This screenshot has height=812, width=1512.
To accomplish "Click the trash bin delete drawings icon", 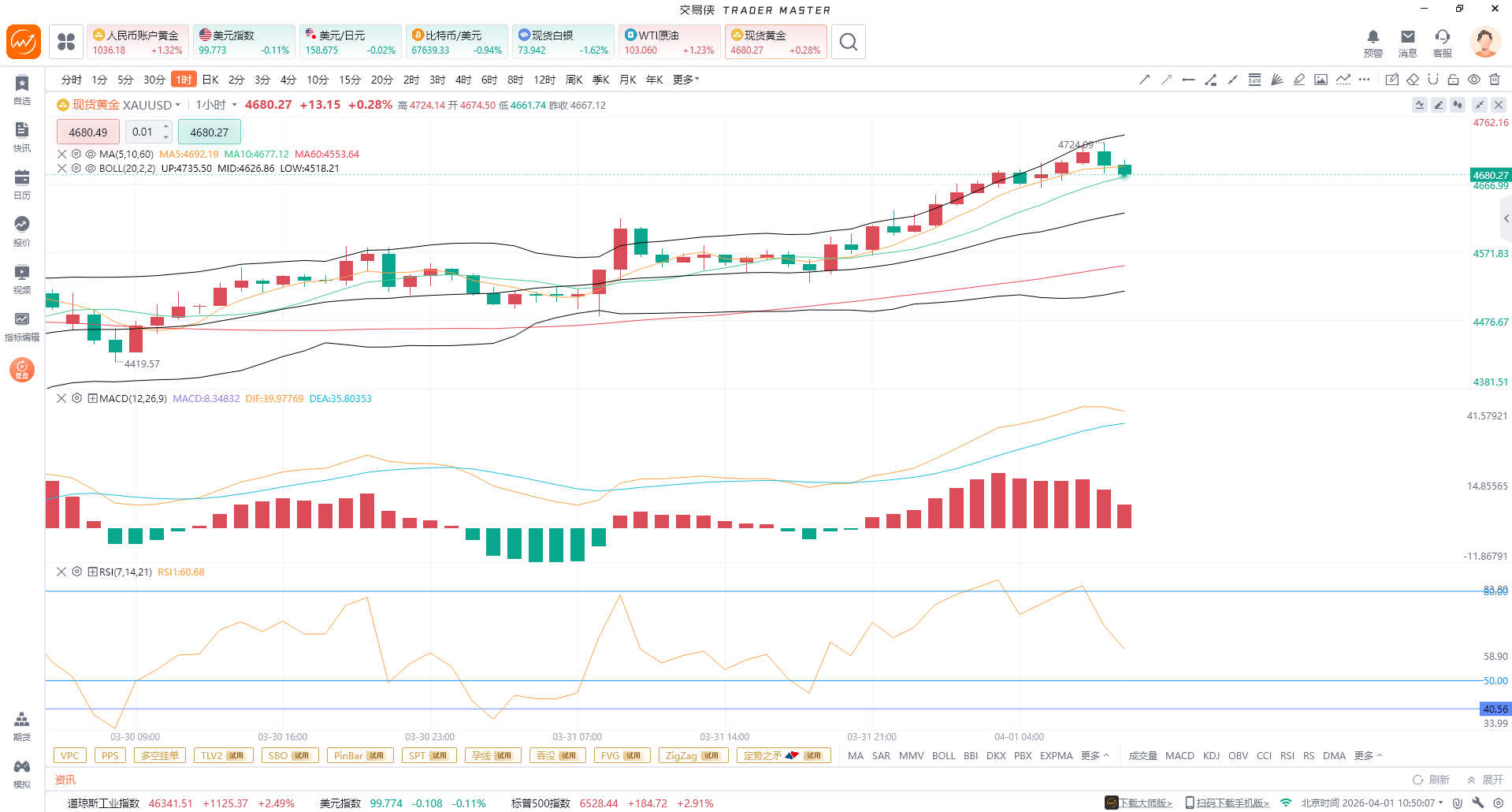I will click(1495, 80).
